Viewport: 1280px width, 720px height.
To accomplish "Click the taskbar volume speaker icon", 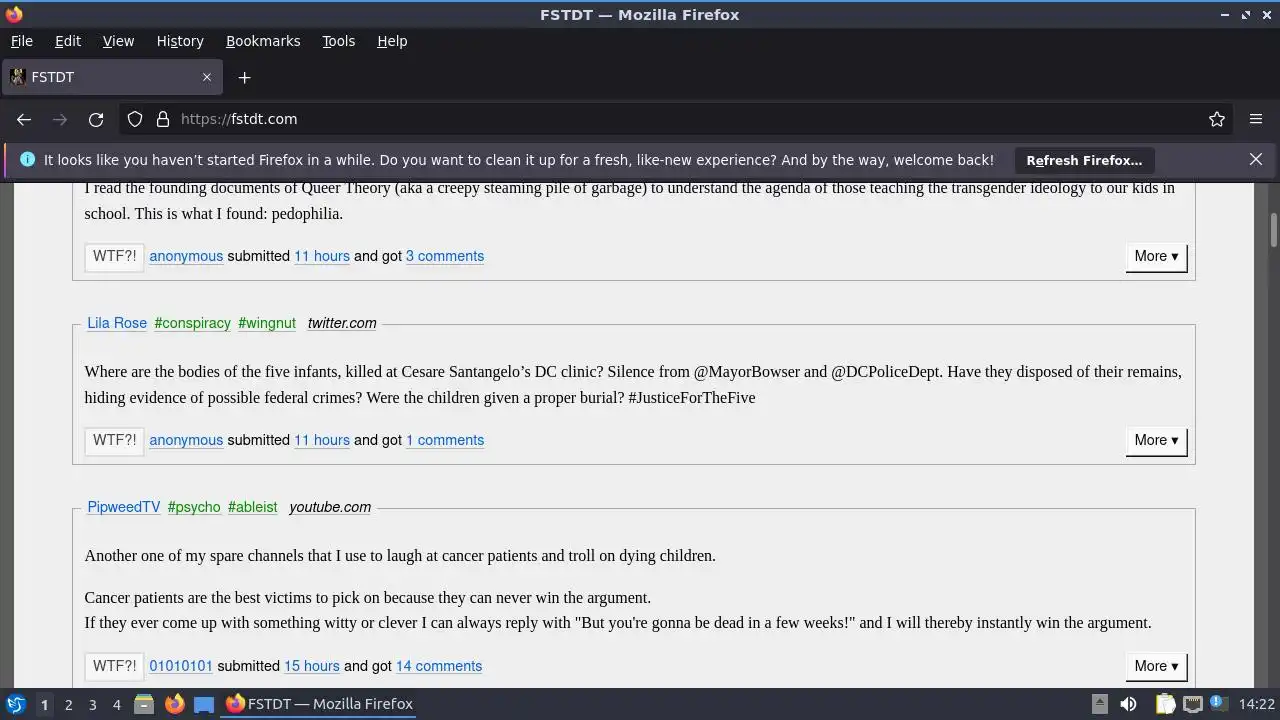I will click(1128, 704).
